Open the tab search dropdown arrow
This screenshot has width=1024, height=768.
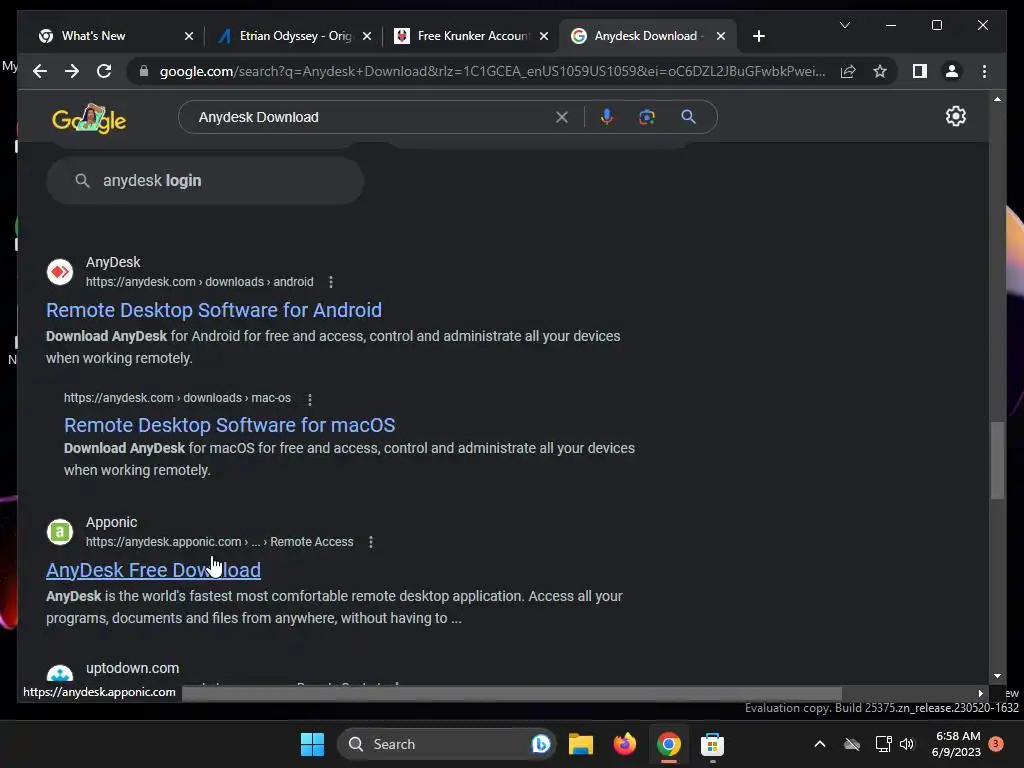click(844, 25)
